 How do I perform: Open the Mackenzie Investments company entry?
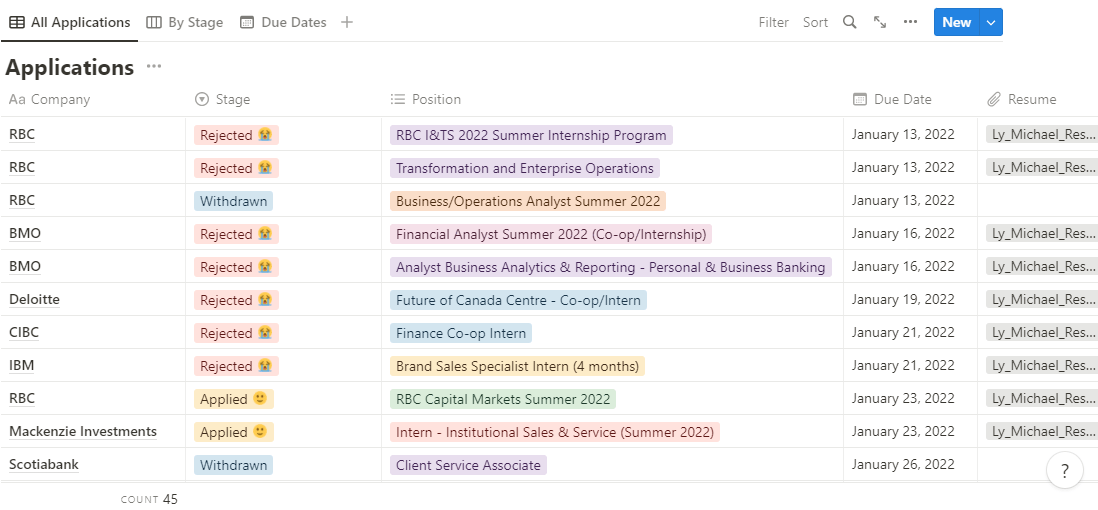point(83,432)
